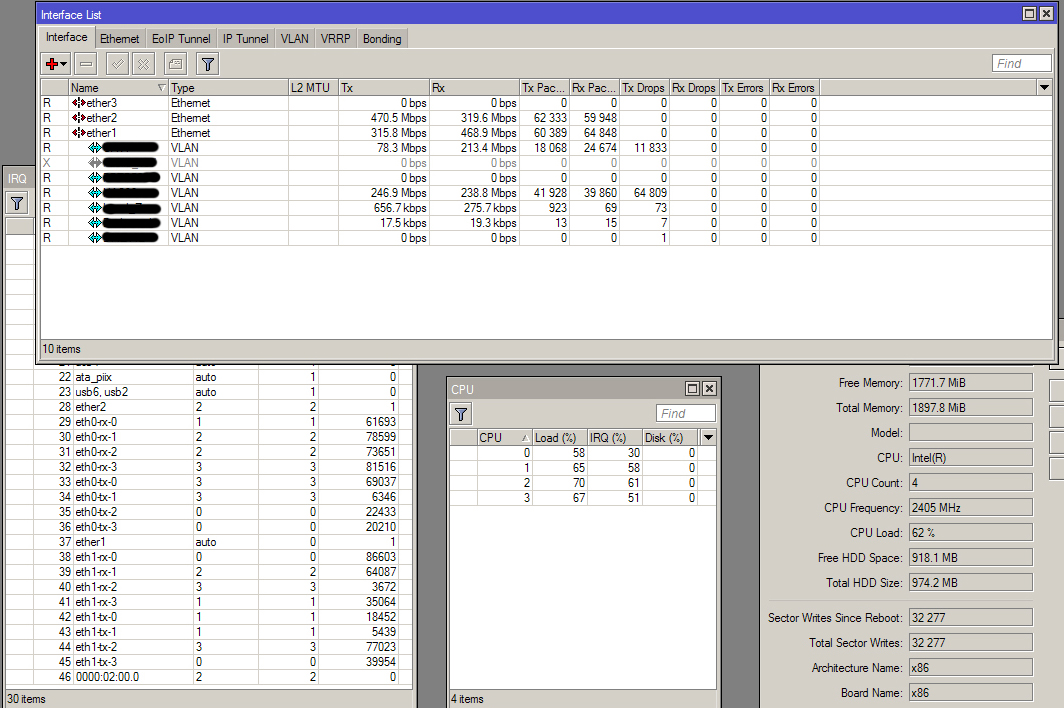
Task: Click the red plus Add interface button
Action: point(55,64)
